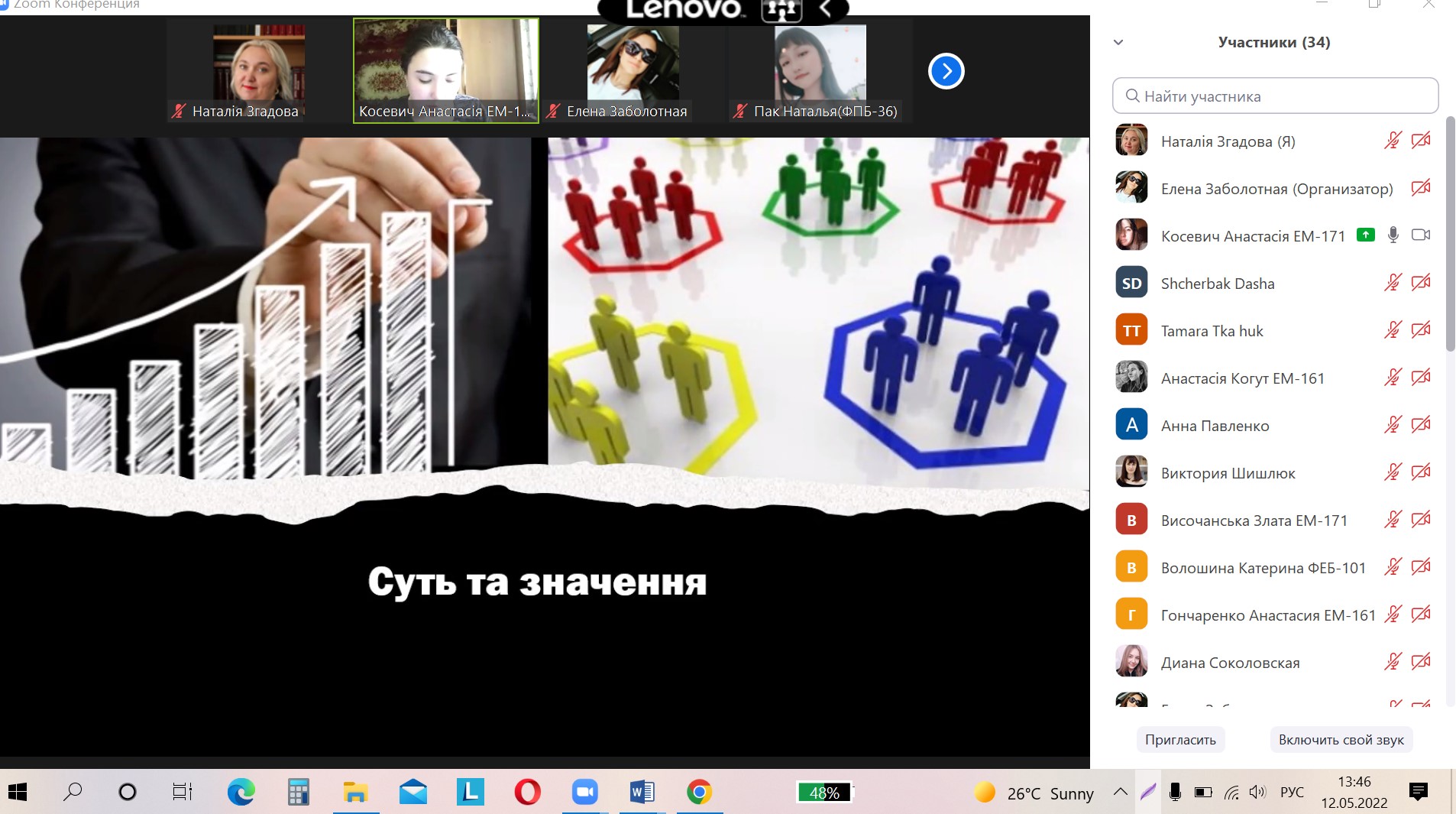This screenshot has height=814, width=1456.
Task: Show next video thumbnails with blue arrow
Action: pos(946,71)
